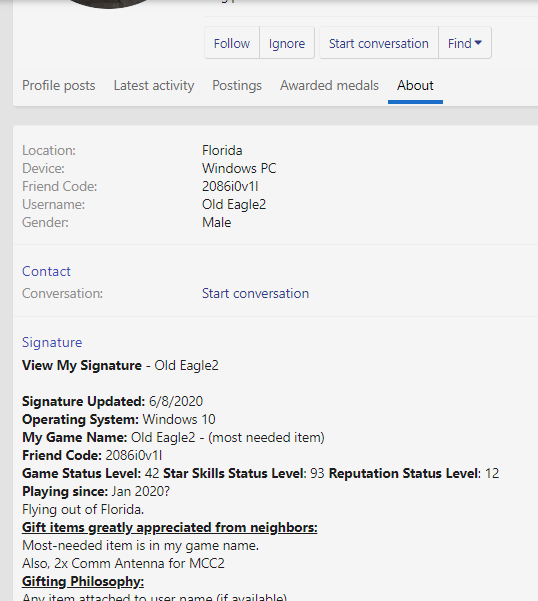Viewport: 538px width, 601px height.
Task: Click the Gifting Philosophy heading
Action: (83, 582)
